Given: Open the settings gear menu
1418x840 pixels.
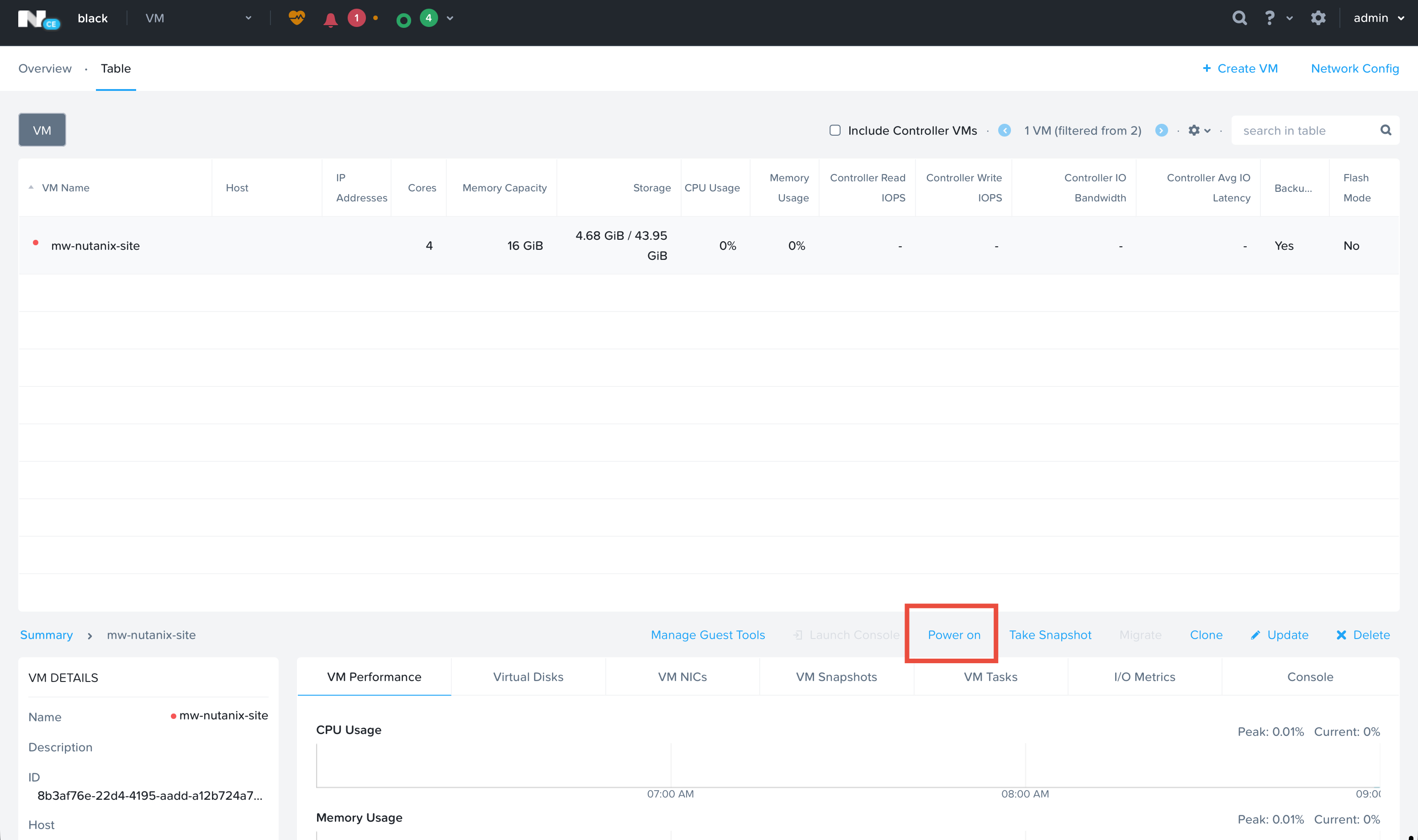Looking at the screenshot, I should pyautogui.click(x=1318, y=17).
